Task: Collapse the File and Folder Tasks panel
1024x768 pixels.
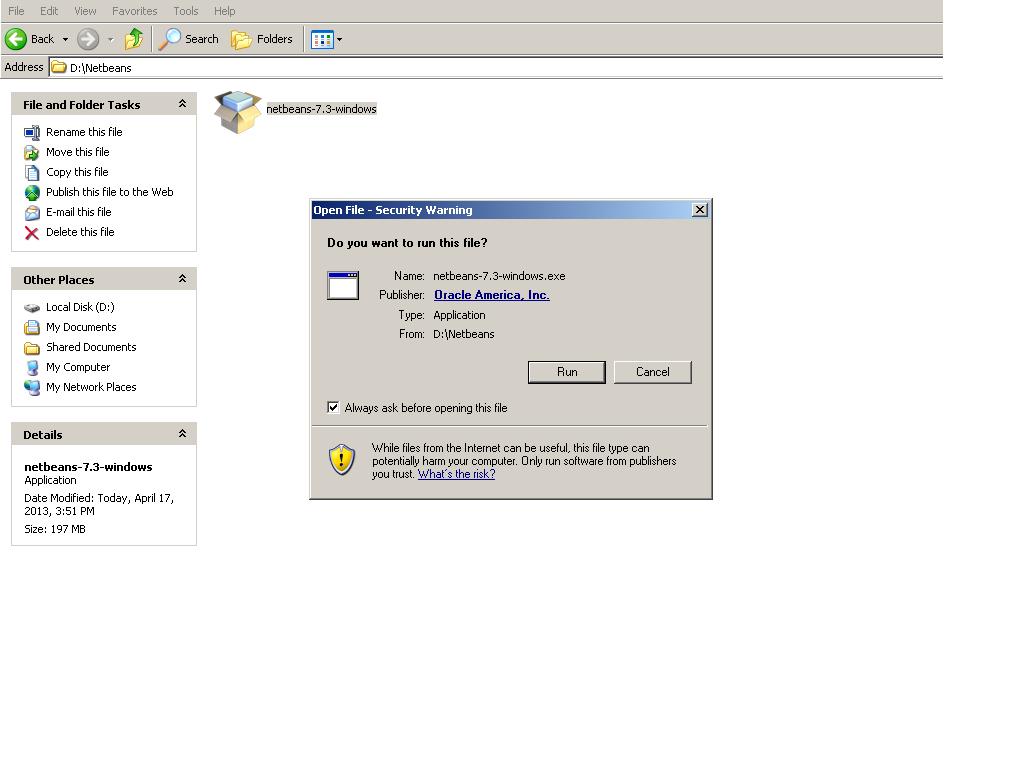Action: (182, 104)
